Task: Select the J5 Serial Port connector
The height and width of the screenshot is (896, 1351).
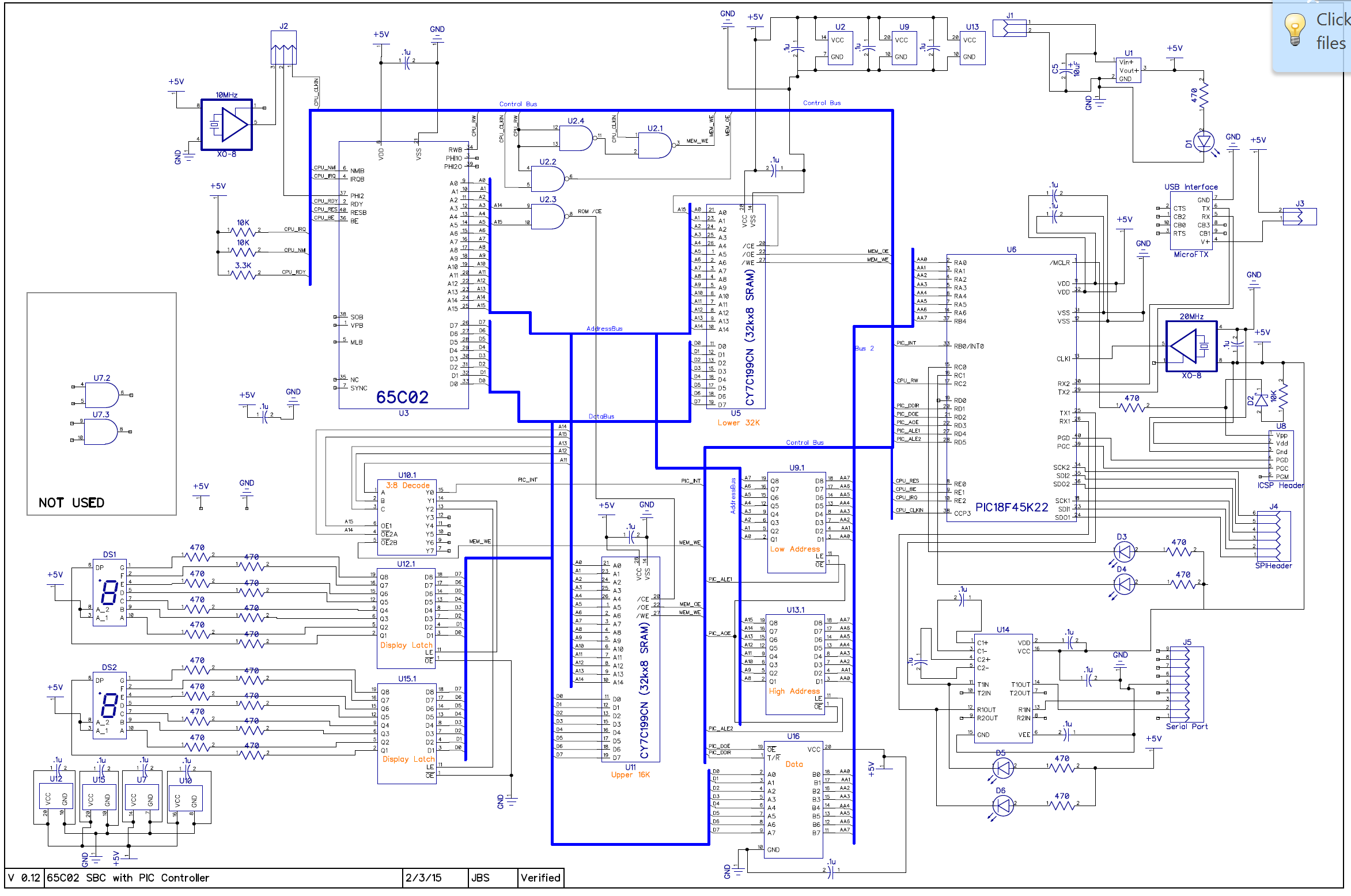Action: pos(1186,685)
